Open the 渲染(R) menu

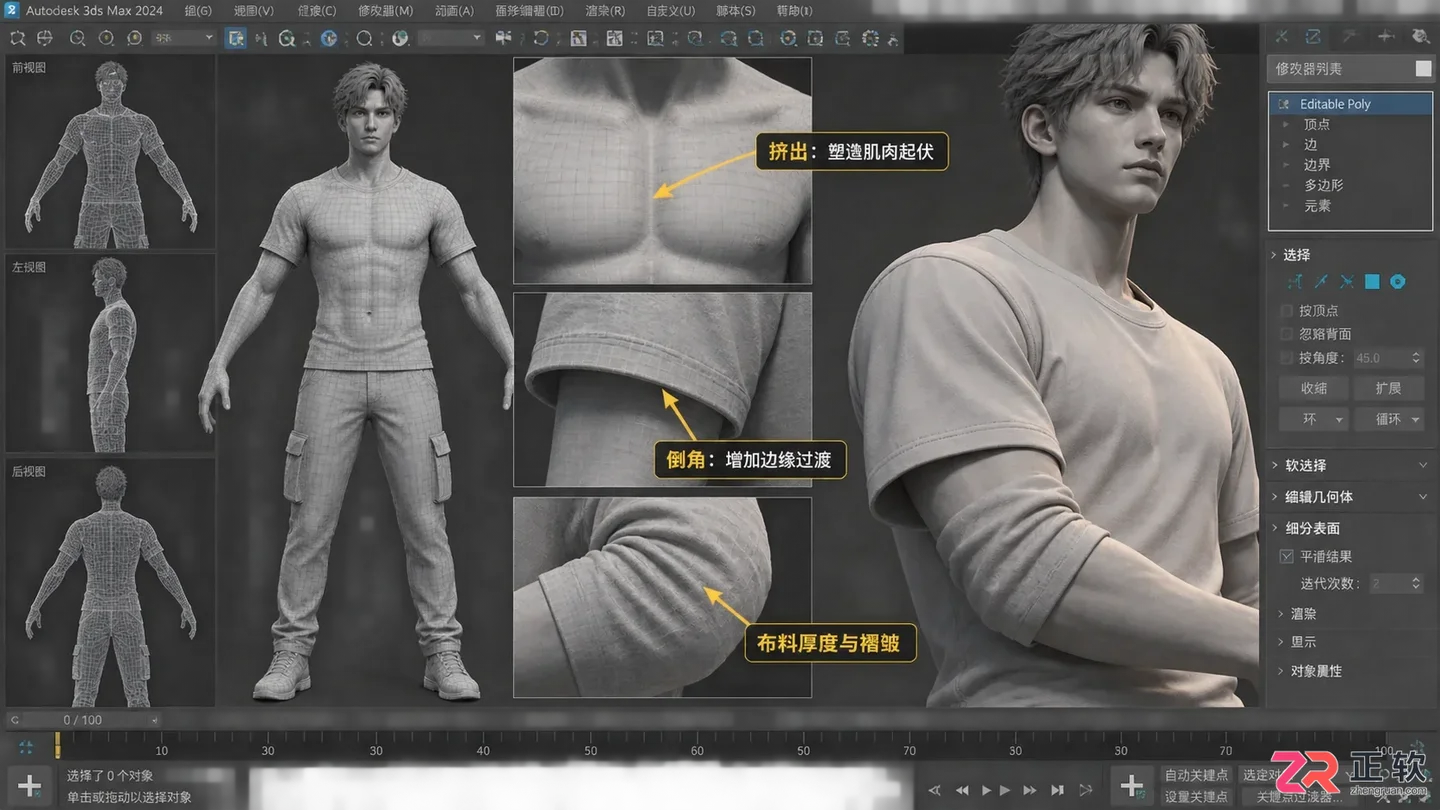[605, 11]
